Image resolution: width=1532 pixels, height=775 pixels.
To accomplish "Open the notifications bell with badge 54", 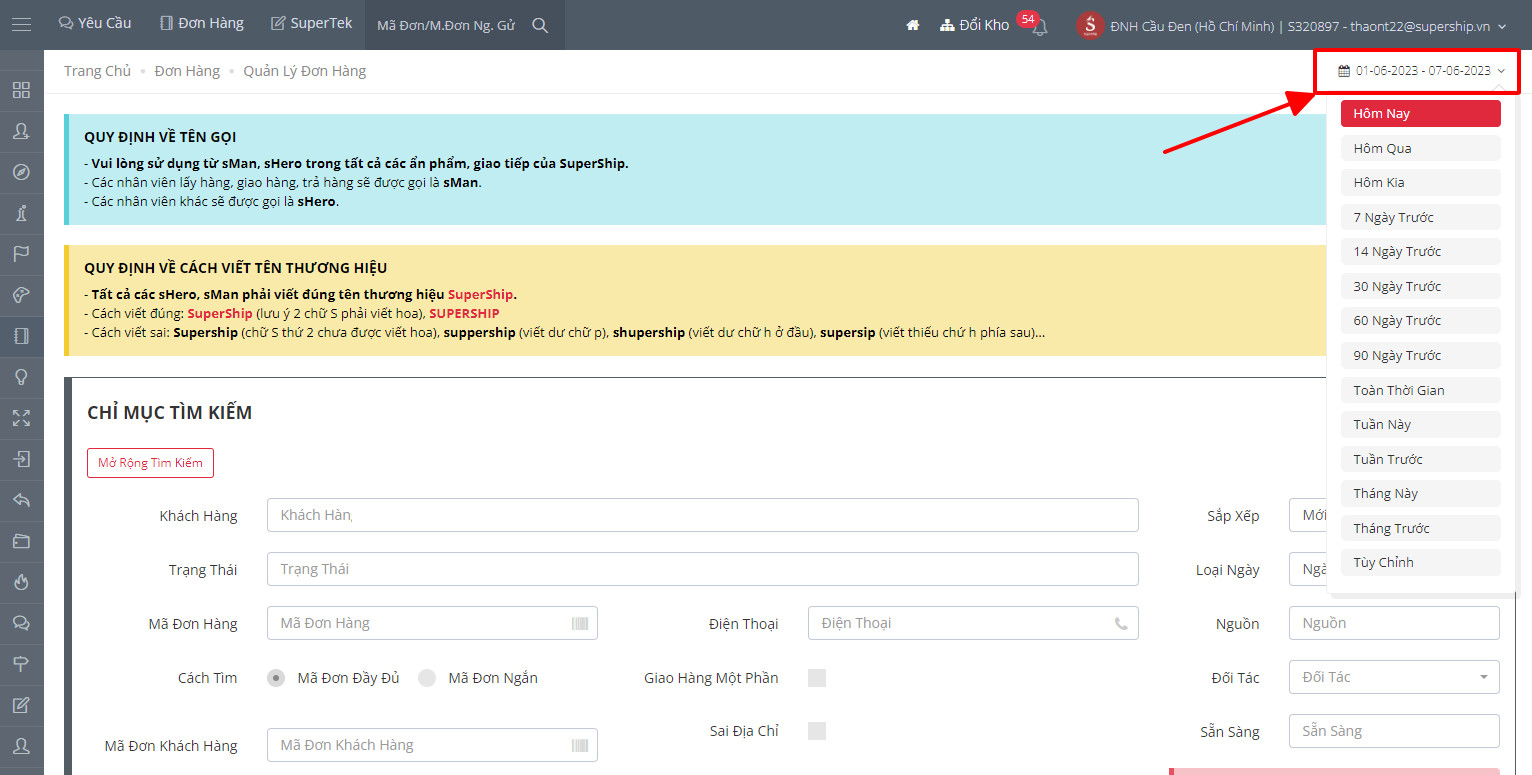I will (1039, 27).
